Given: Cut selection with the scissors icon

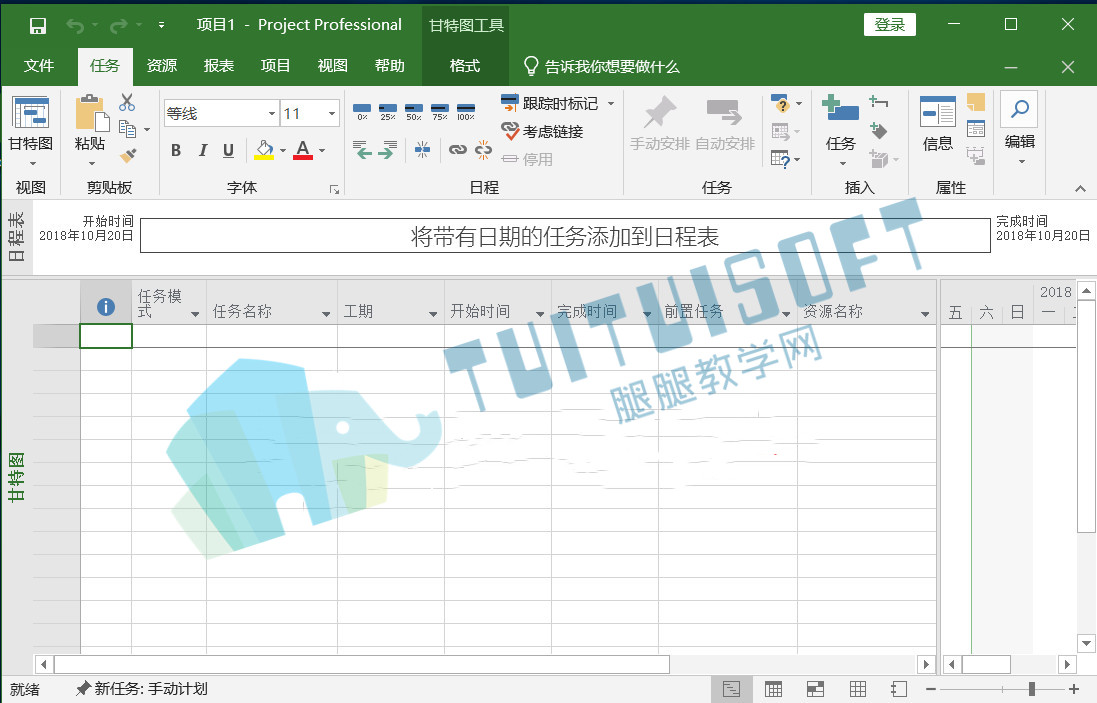Looking at the screenshot, I should [x=127, y=103].
